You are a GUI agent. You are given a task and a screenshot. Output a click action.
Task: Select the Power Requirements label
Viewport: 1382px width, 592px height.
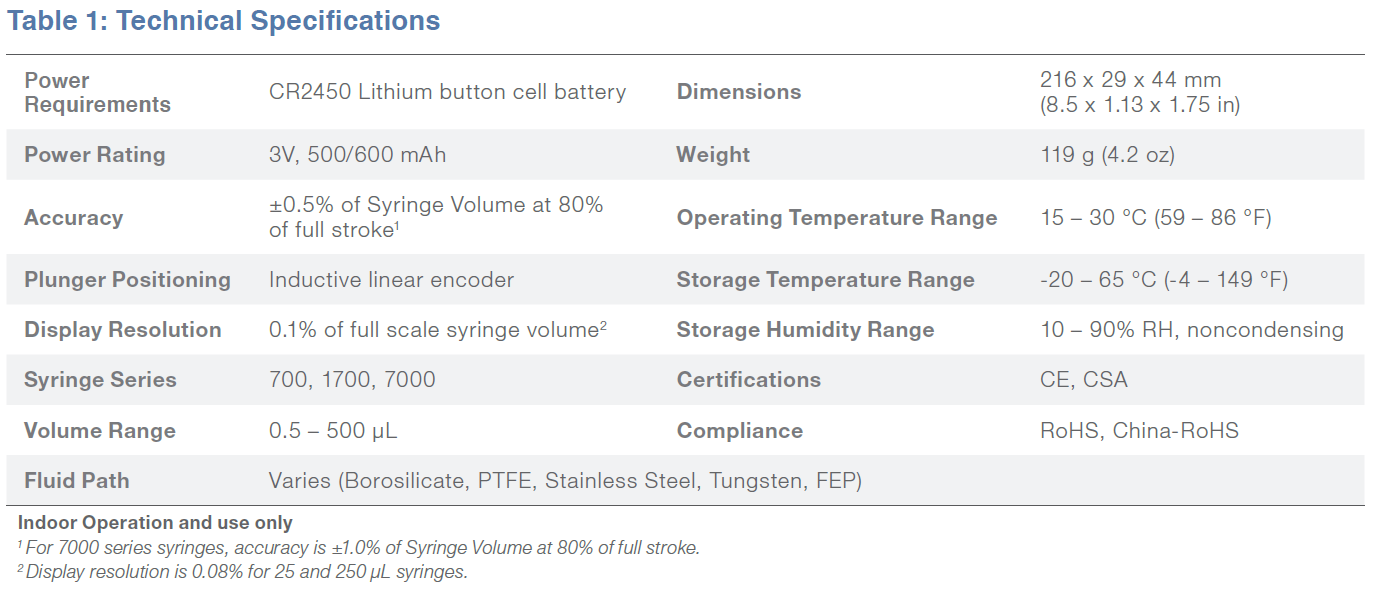click(x=97, y=92)
